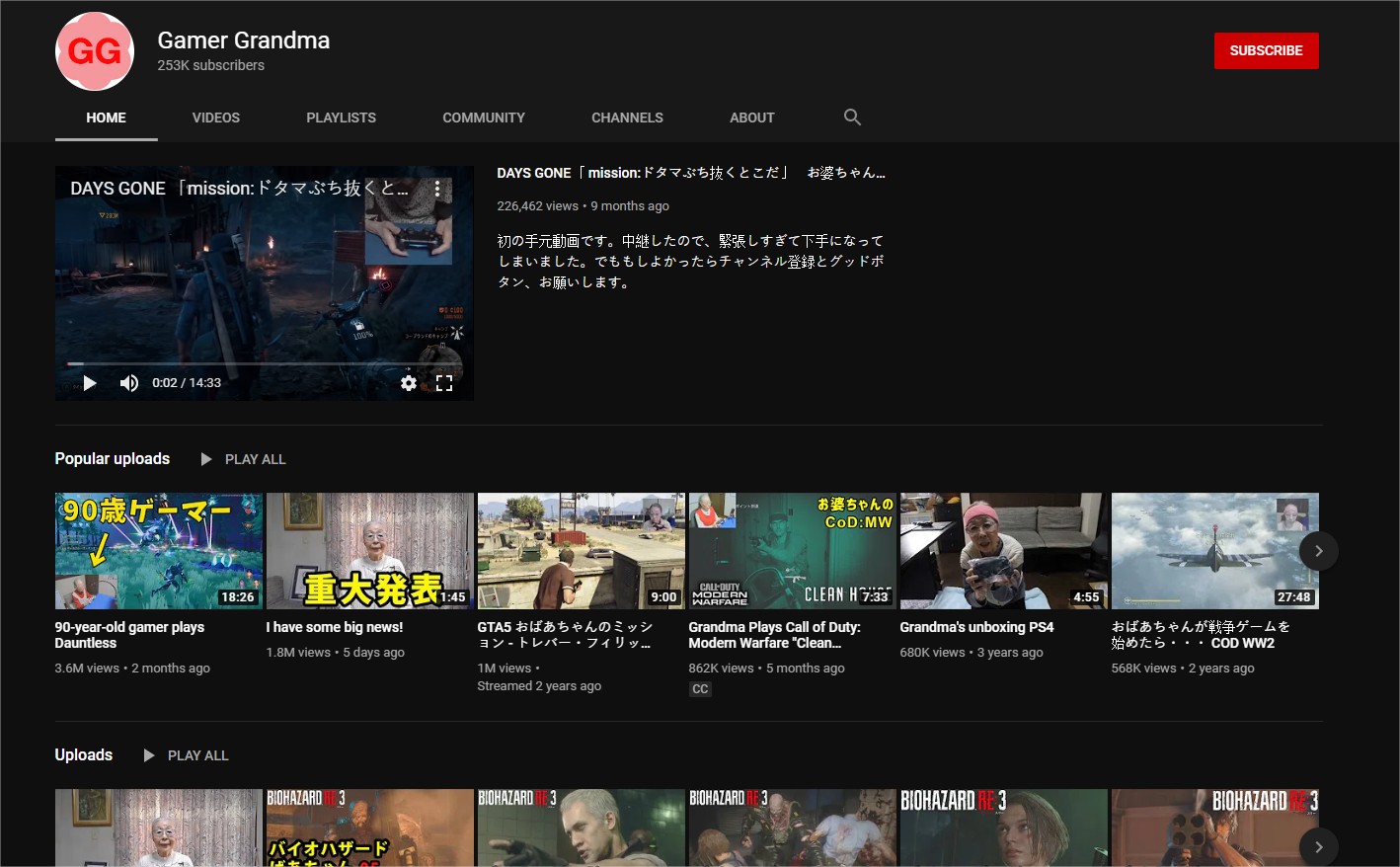Viewport: 1400px width, 867px height.
Task: Click the '862K views • 5 months ago' text
Action: coord(767,669)
